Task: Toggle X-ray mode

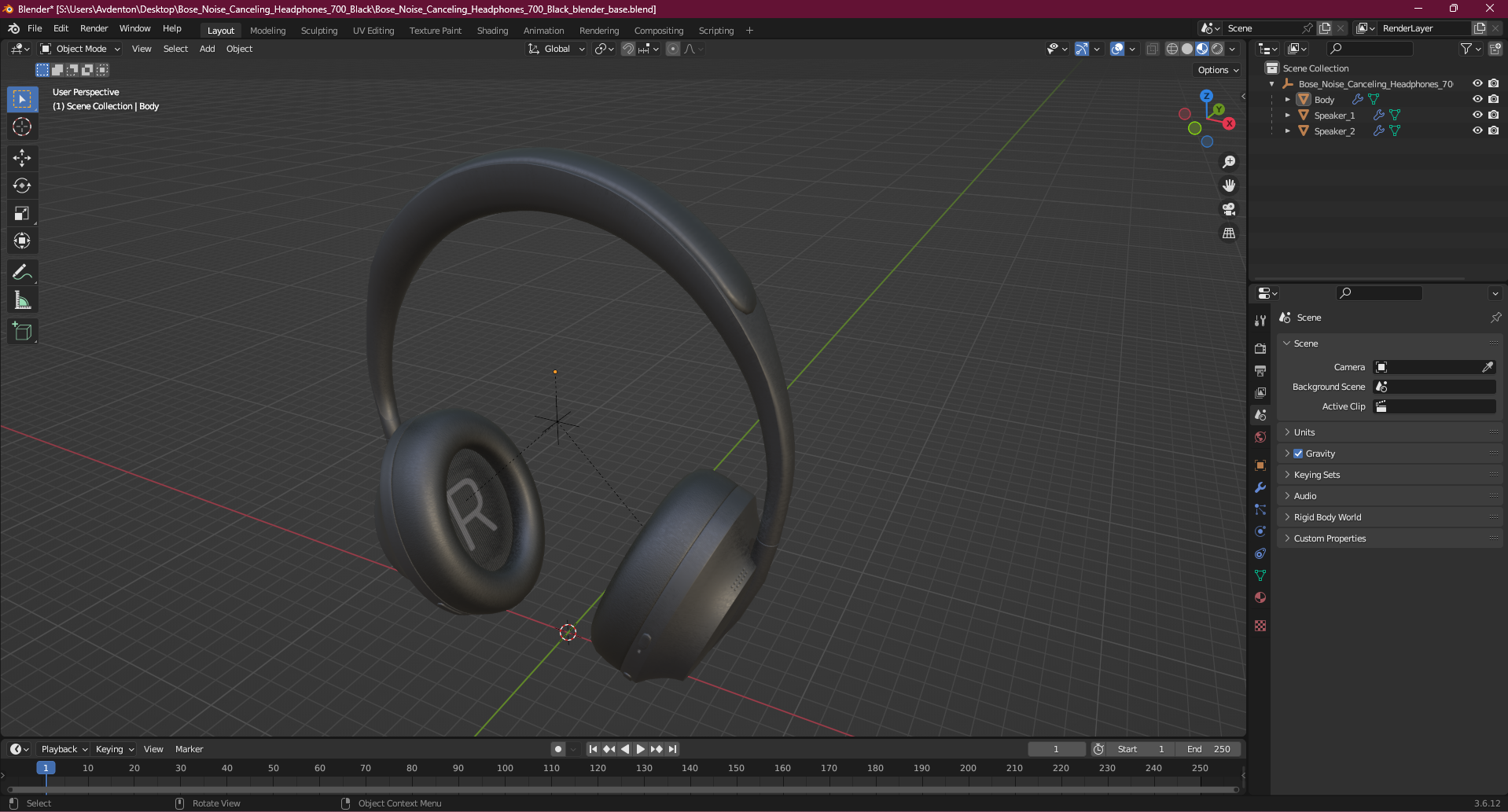Action: pos(1152,49)
